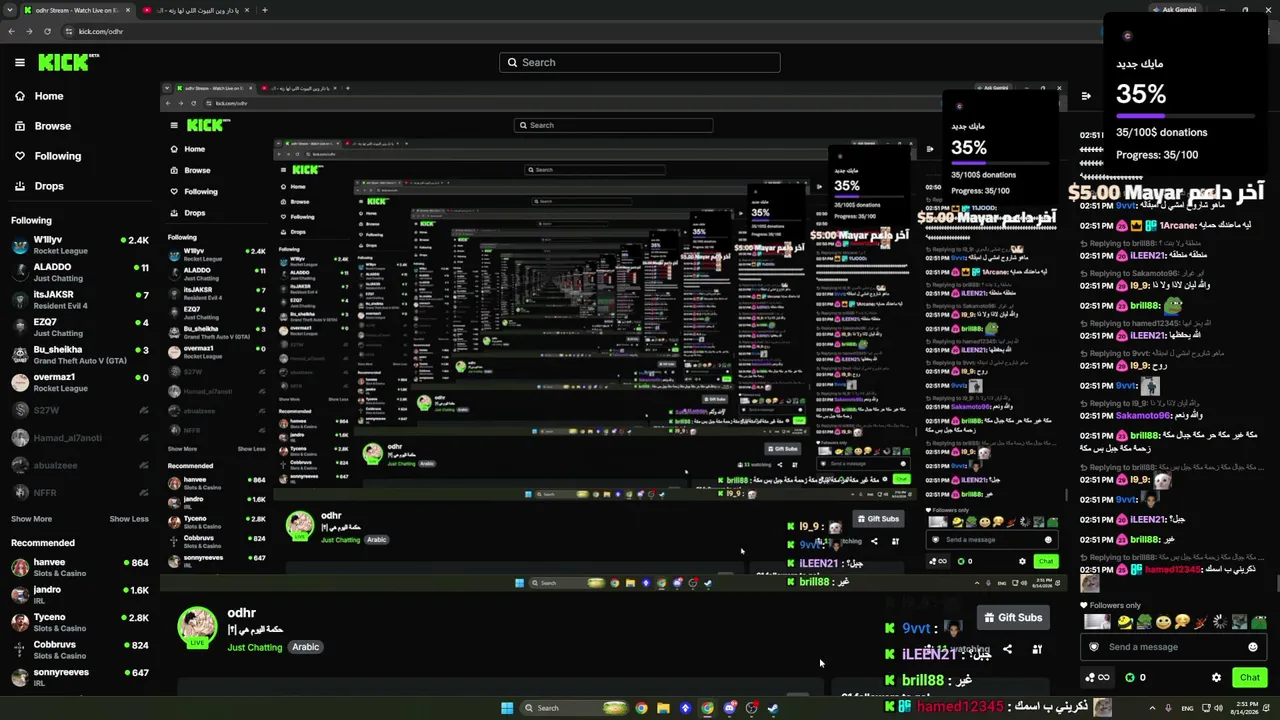The image size is (1280, 720).
Task: Click the outermost Send a message input
Action: pos(1174,647)
